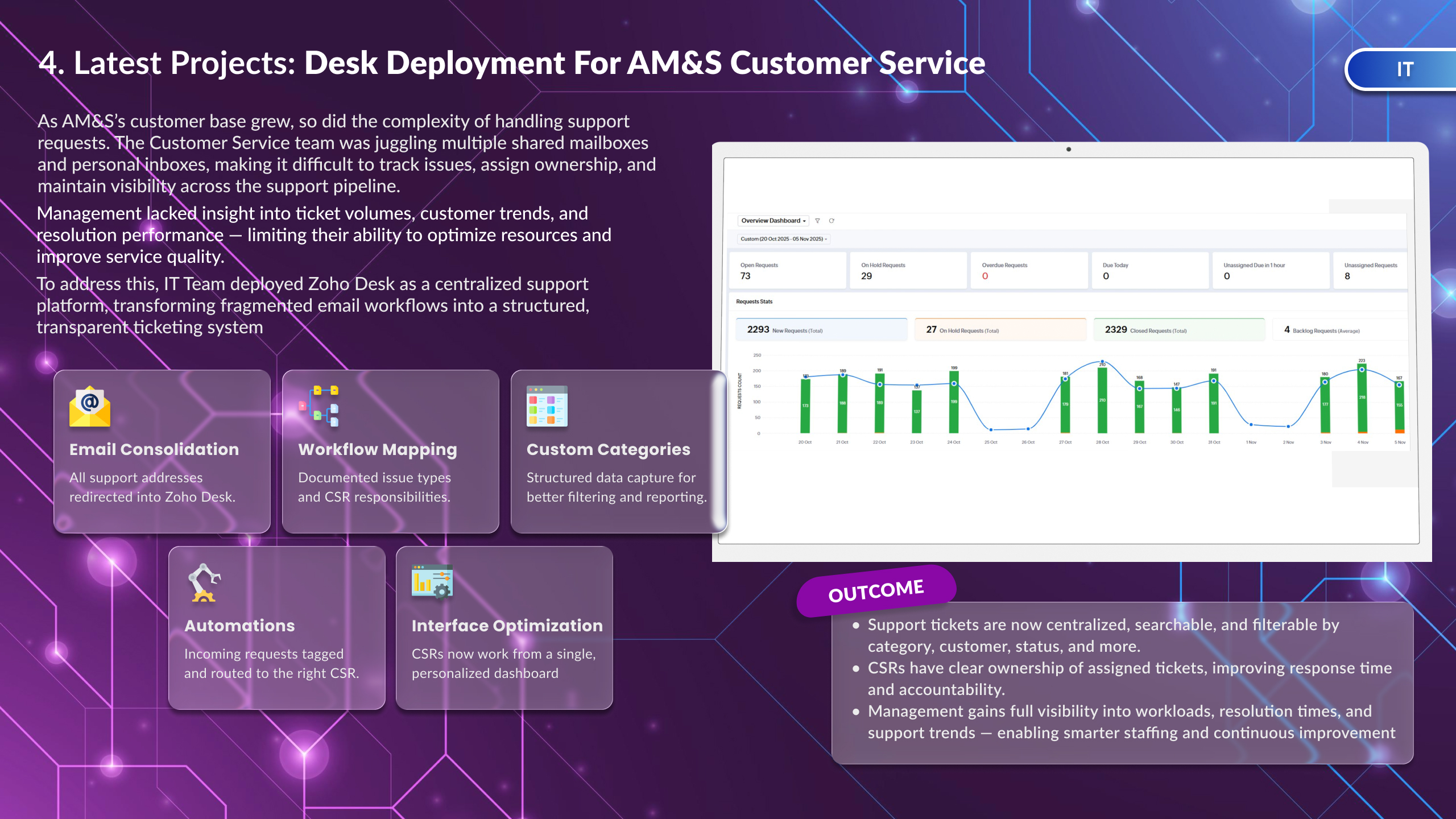
Task: Select the New Requests (Total) tab
Action: coord(821,330)
